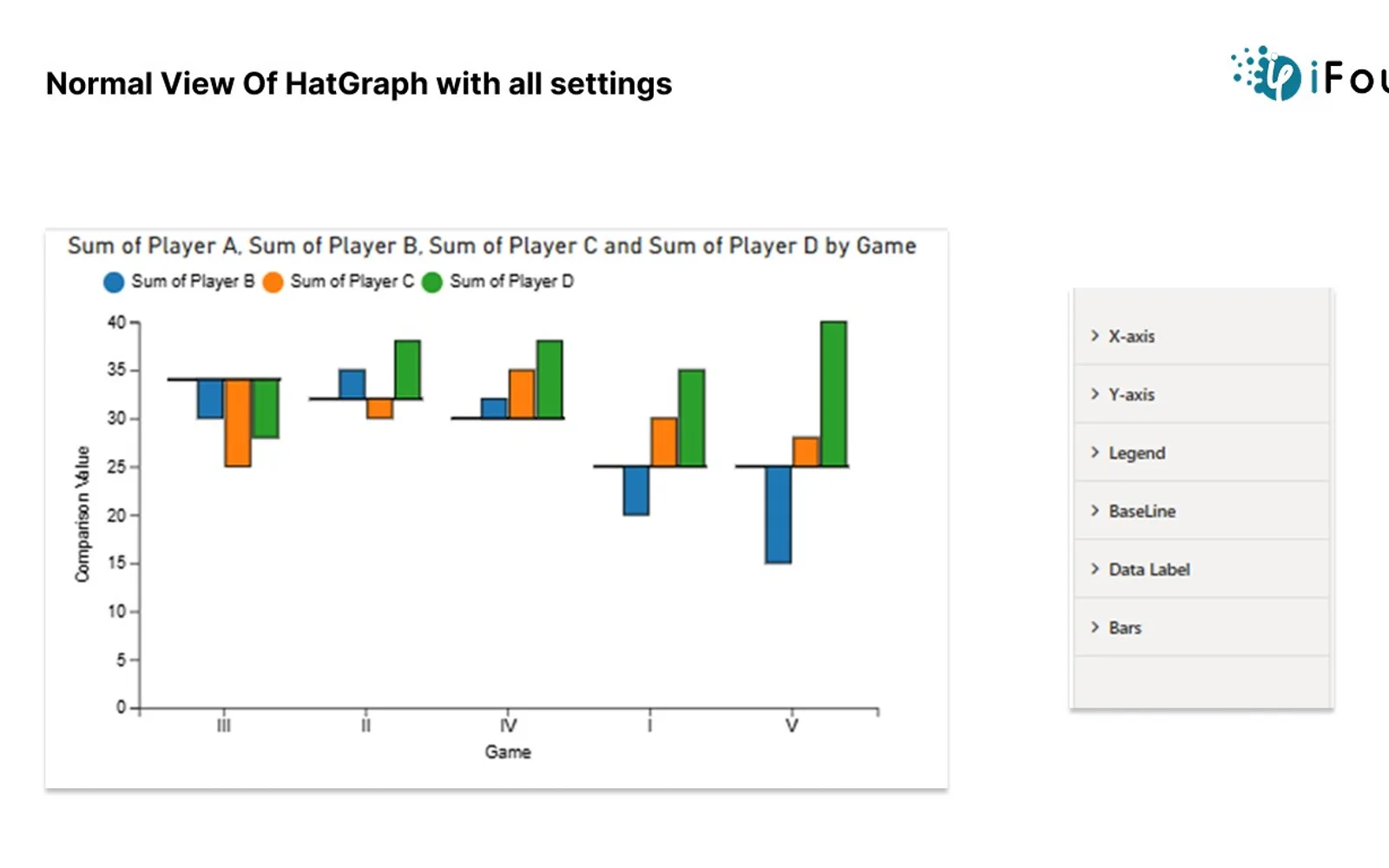Click the orange bar for Game V
This screenshot has height=868, width=1389.
tap(806, 452)
